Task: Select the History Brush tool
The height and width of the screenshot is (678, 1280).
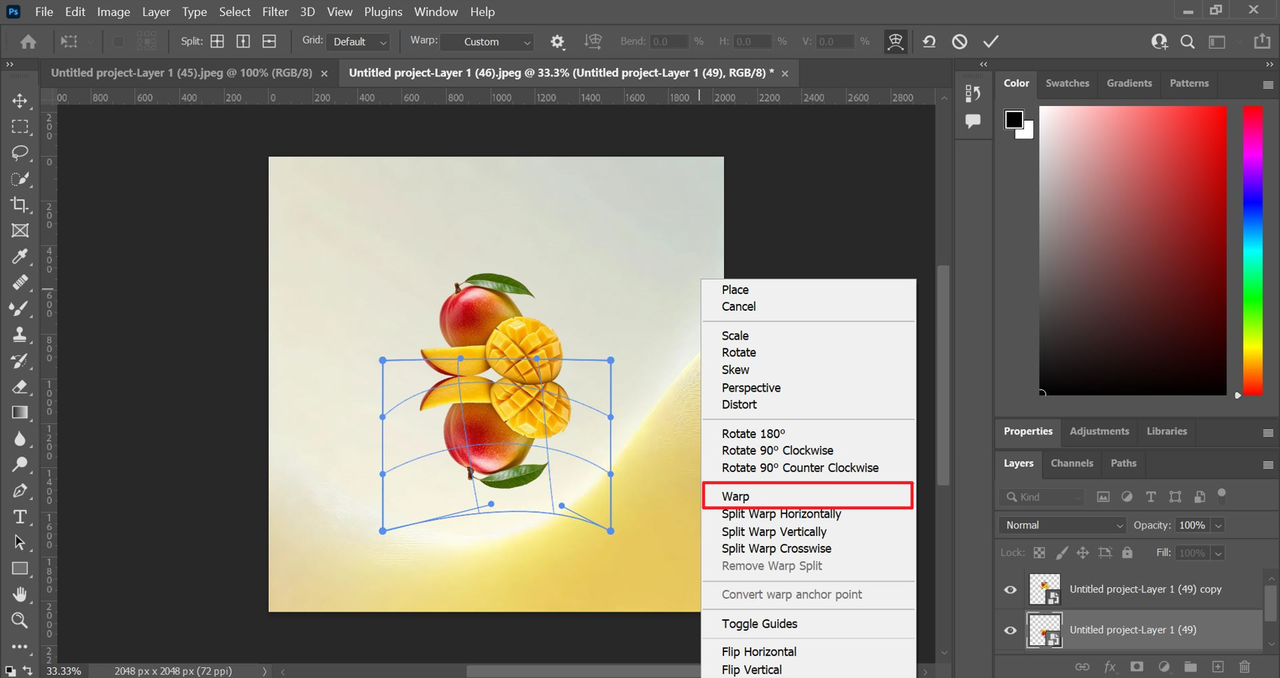Action: click(19, 361)
